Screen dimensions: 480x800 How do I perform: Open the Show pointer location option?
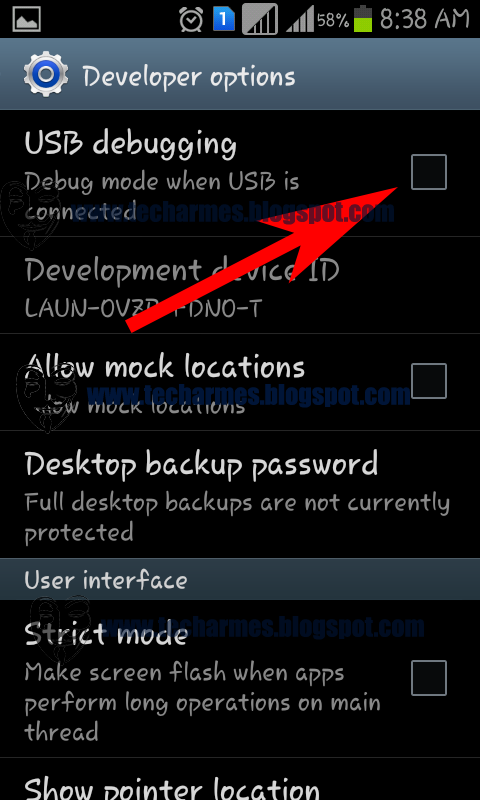click(240, 779)
